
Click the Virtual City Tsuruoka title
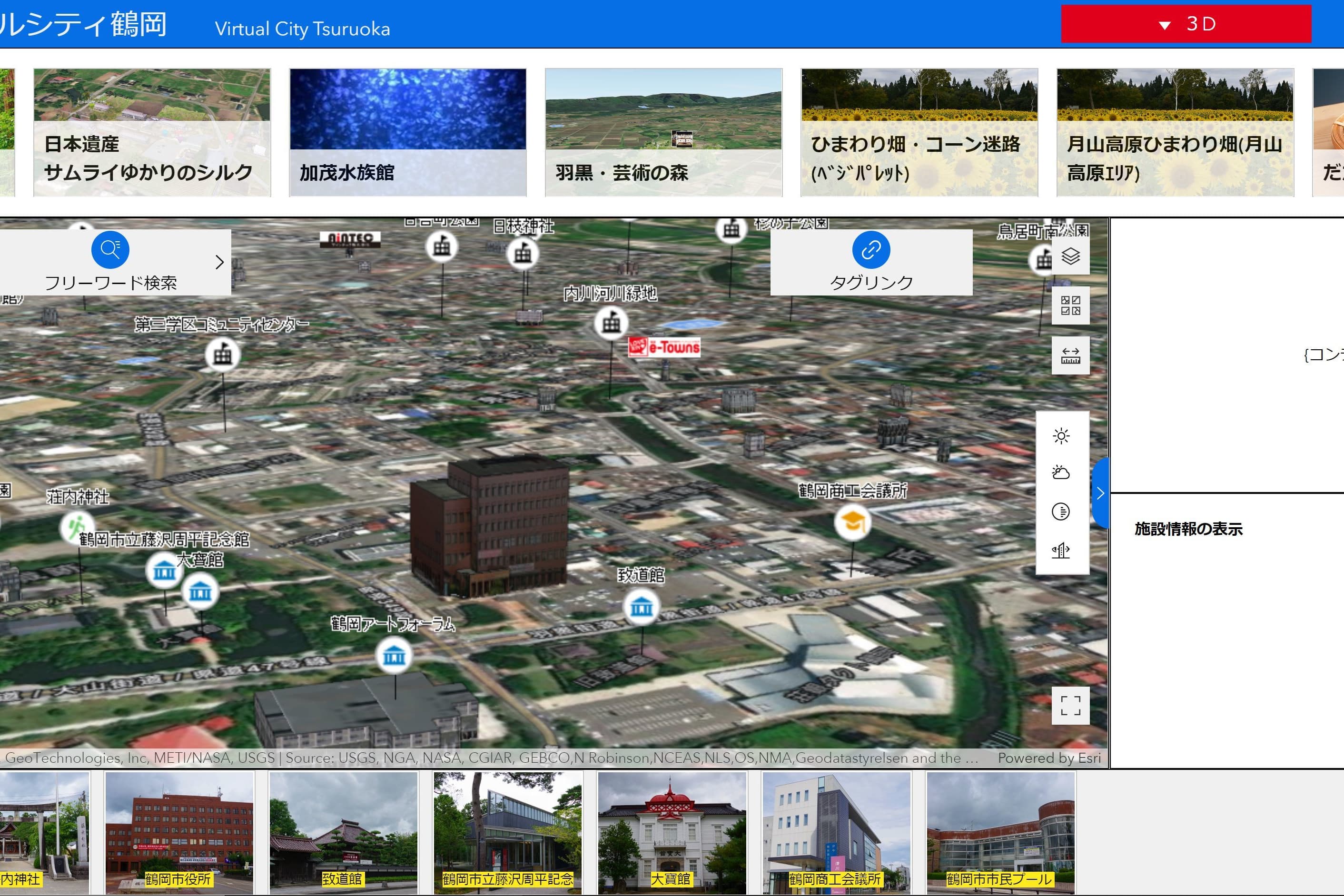[x=302, y=29]
